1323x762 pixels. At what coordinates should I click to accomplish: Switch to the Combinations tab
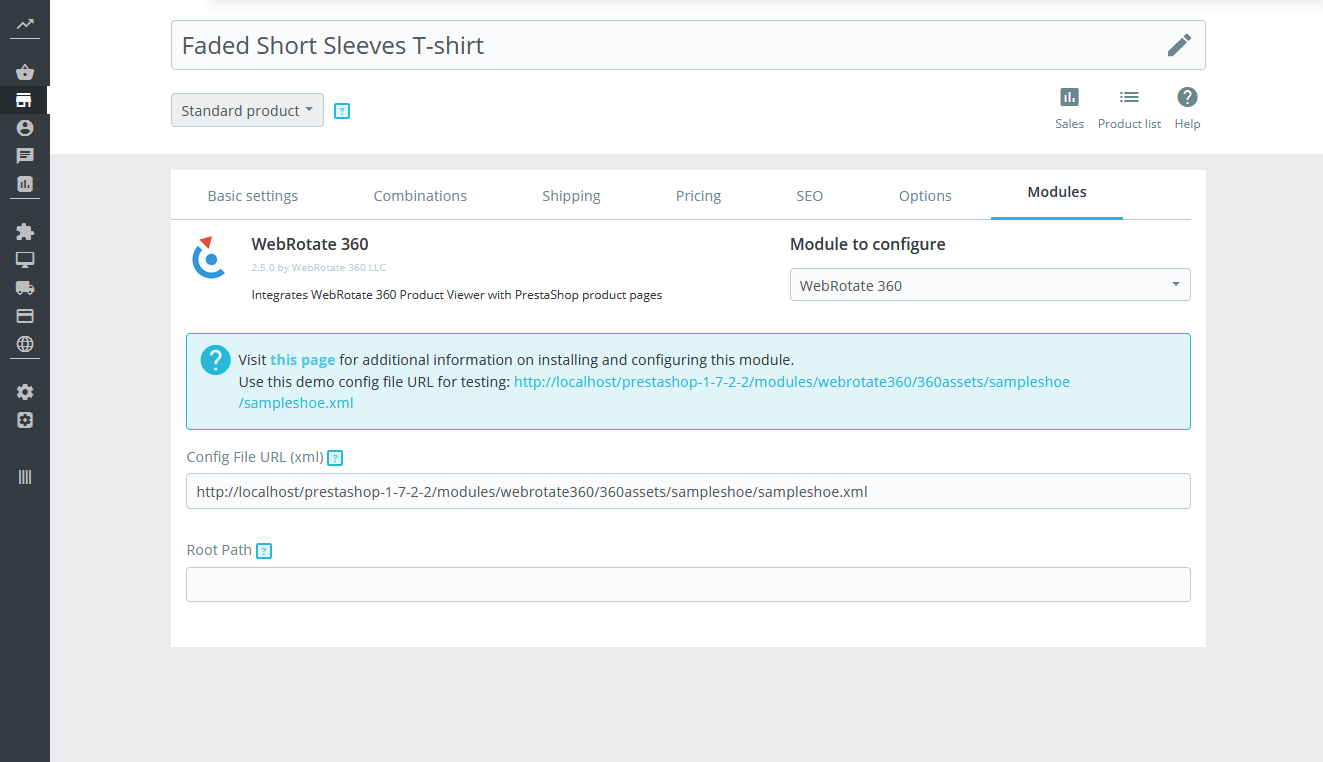pos(420,196)
